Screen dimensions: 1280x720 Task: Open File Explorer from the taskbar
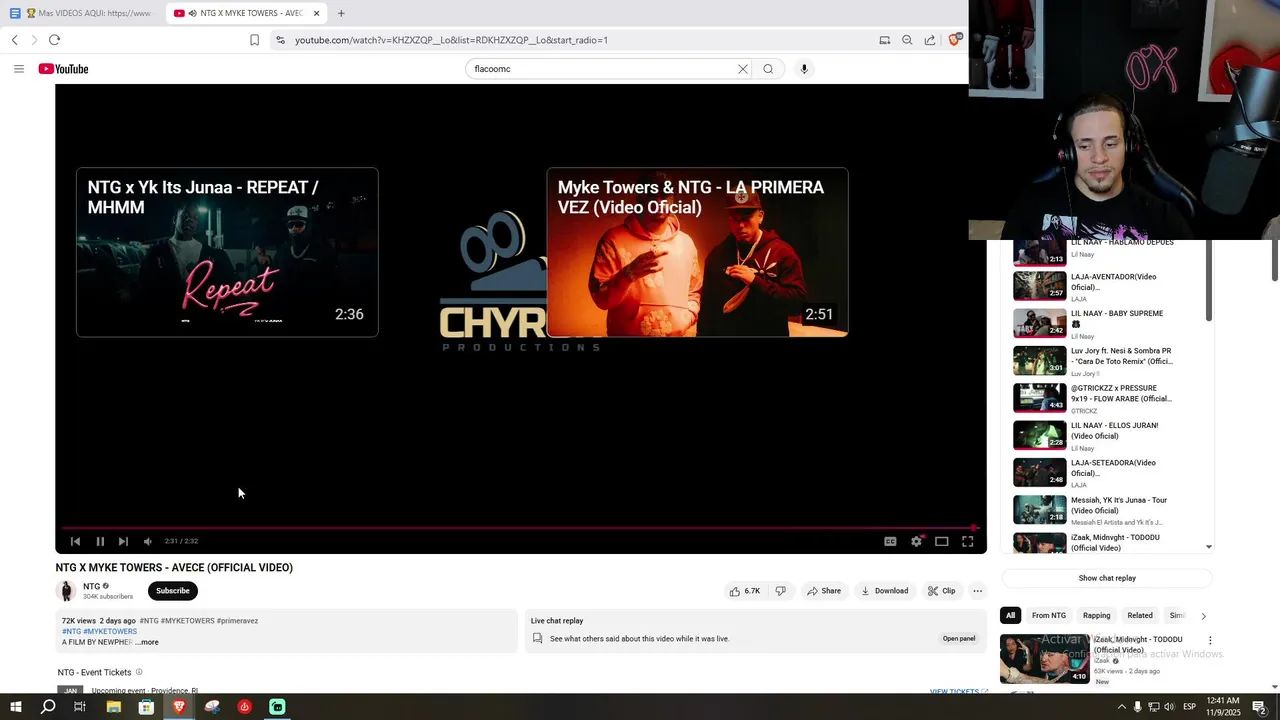click(x=114, y=707)
